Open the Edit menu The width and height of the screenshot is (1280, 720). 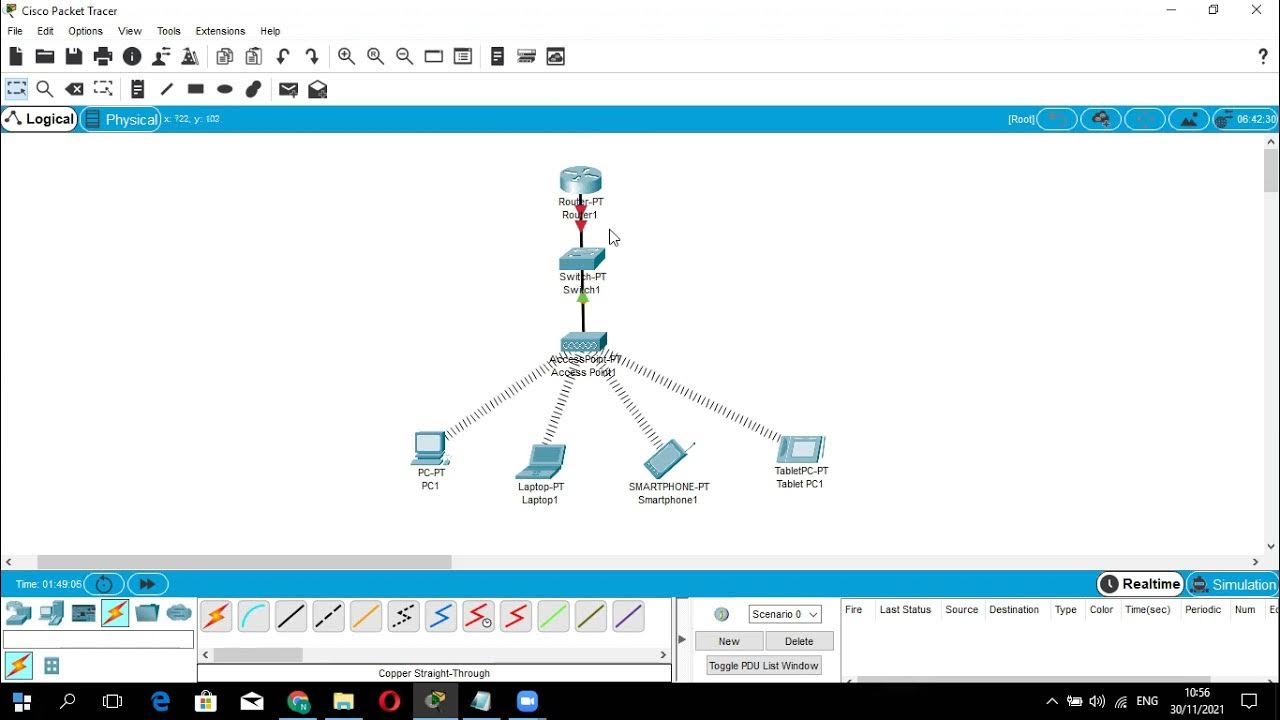[x=46, y=31]
